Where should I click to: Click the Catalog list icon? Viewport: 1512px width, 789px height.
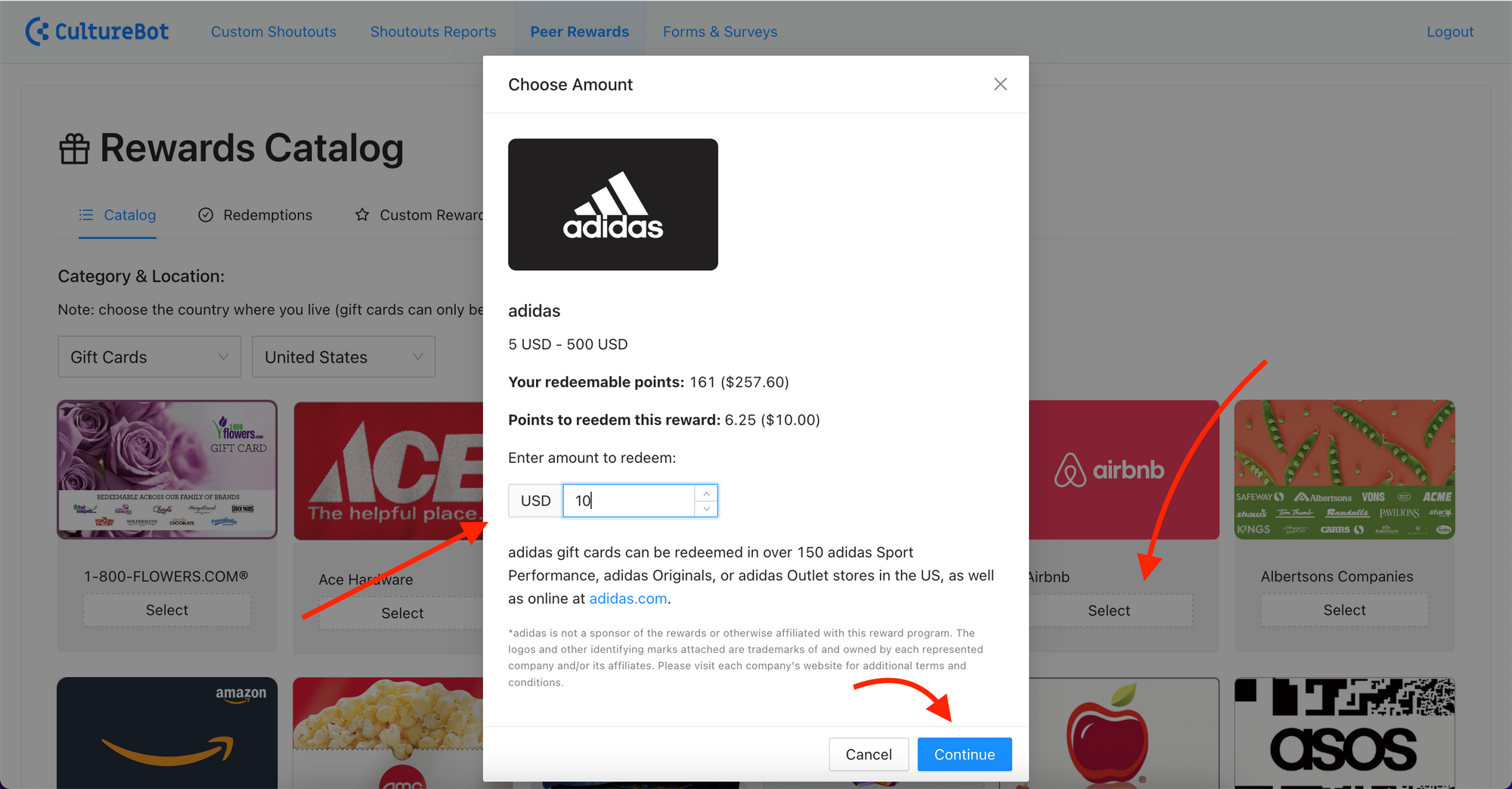pyautogui.click(x=86, y=215)
